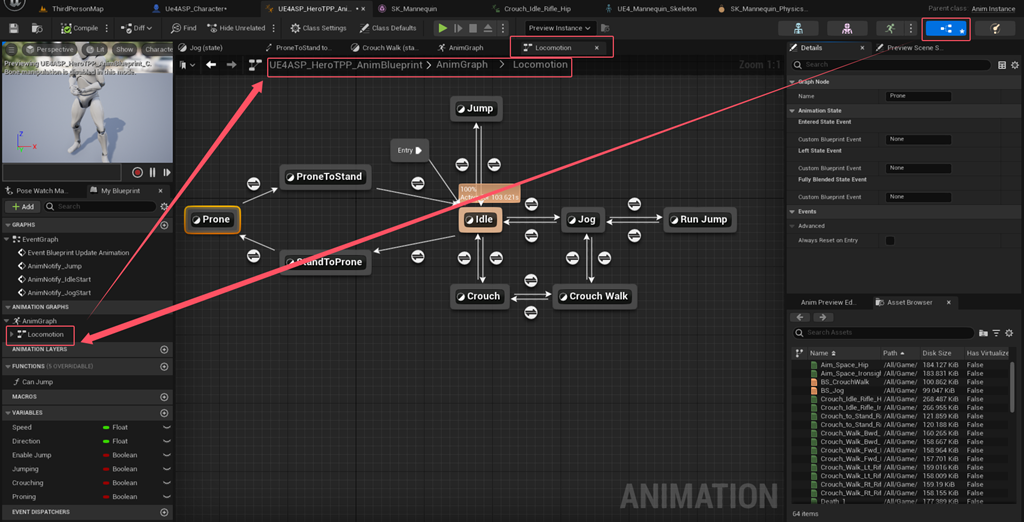The image size is (1024, 522).
Task: Click the Save asset icon
Action: tap(14, 28)
